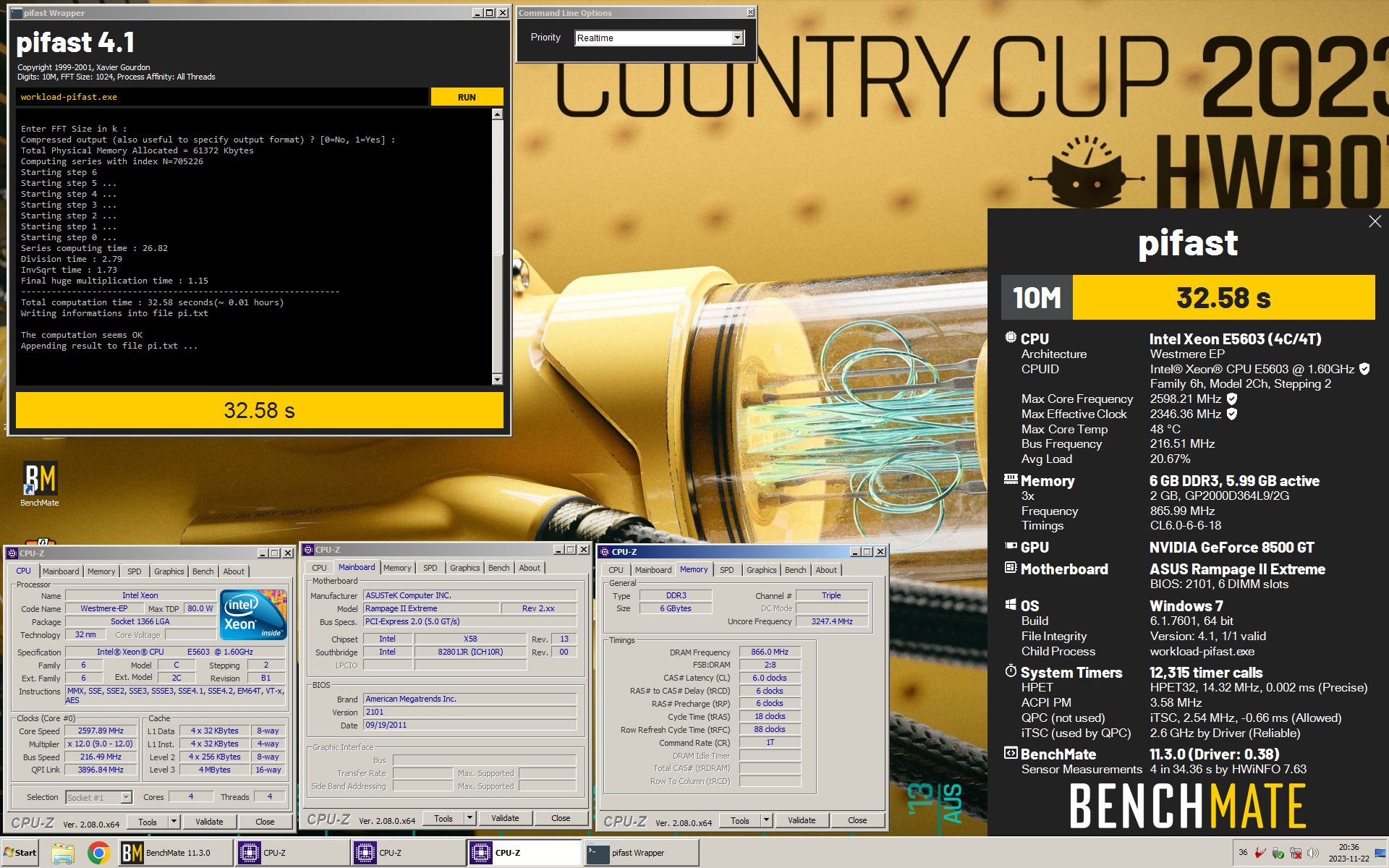Viewport: 1389px width, 868px height.
Task: Click pifast console scrollbar up arrow
Action: point(497,114)
